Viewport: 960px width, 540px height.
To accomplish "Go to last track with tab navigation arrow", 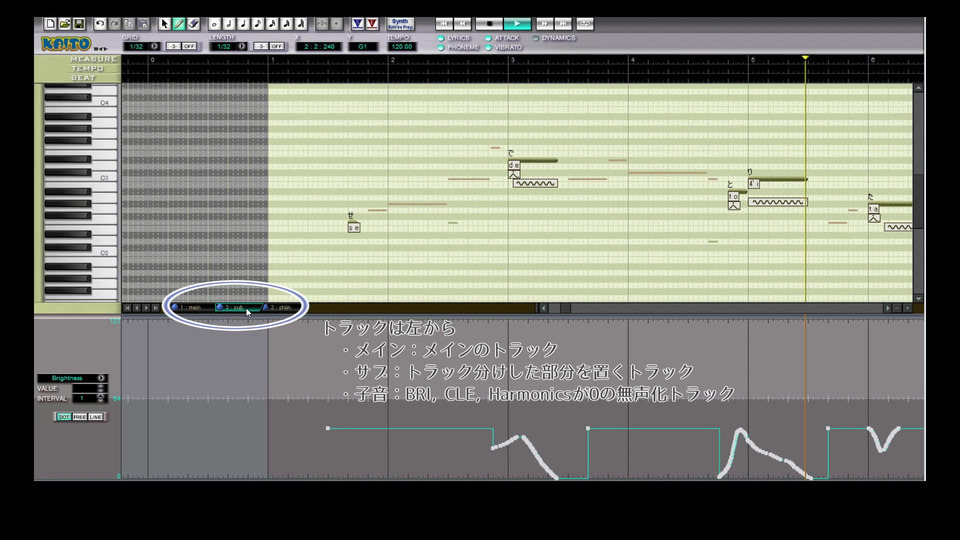I will 156,308.
